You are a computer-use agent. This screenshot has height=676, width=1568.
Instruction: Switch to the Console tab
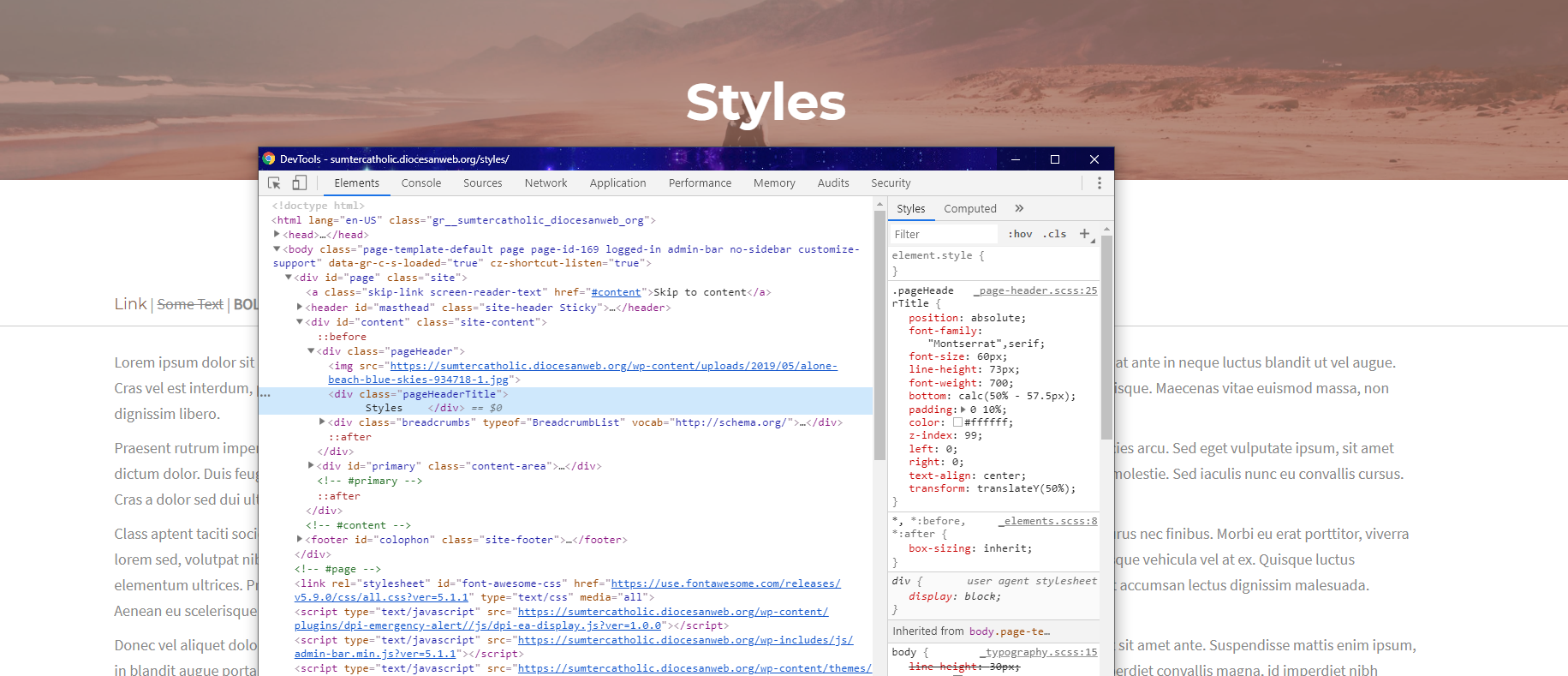[x=420, y=183]
